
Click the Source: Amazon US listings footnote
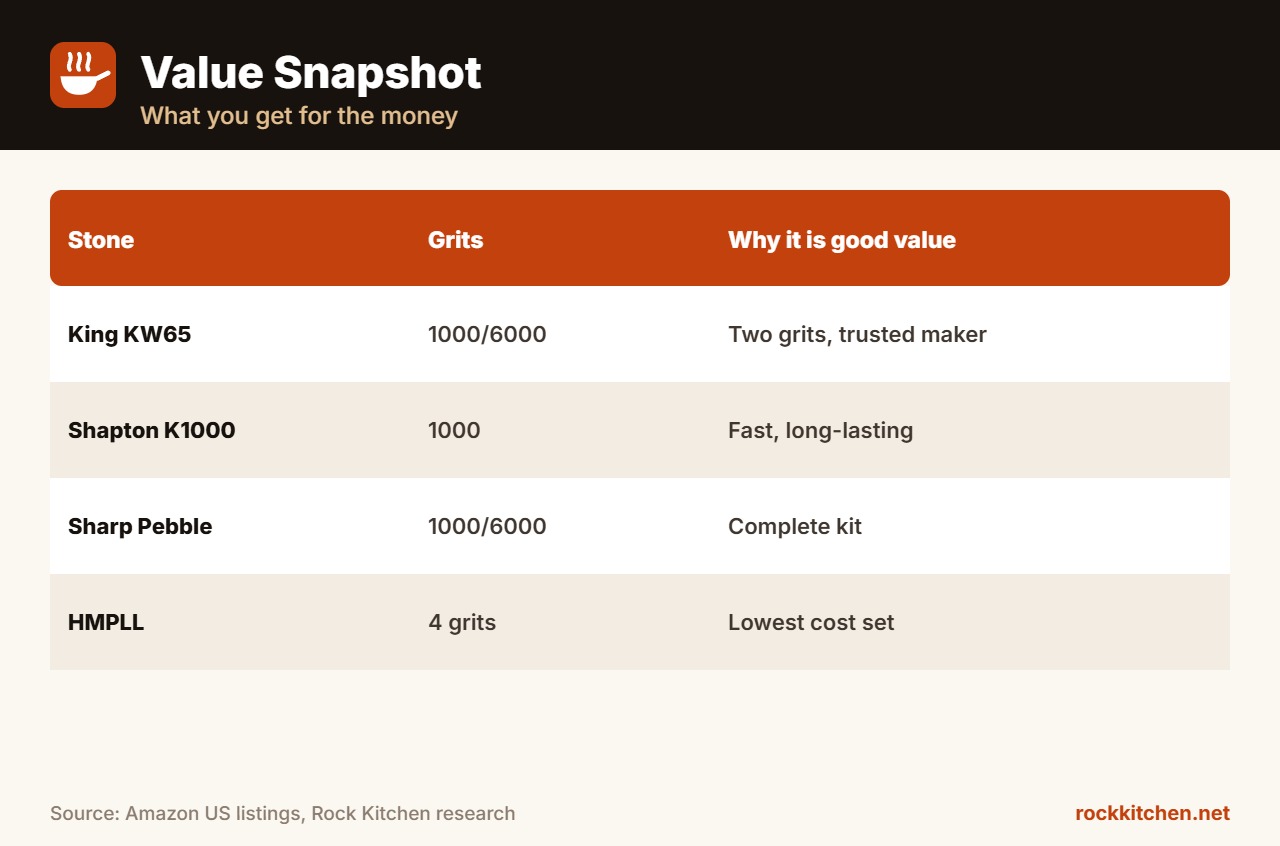[x=283, y=813]
